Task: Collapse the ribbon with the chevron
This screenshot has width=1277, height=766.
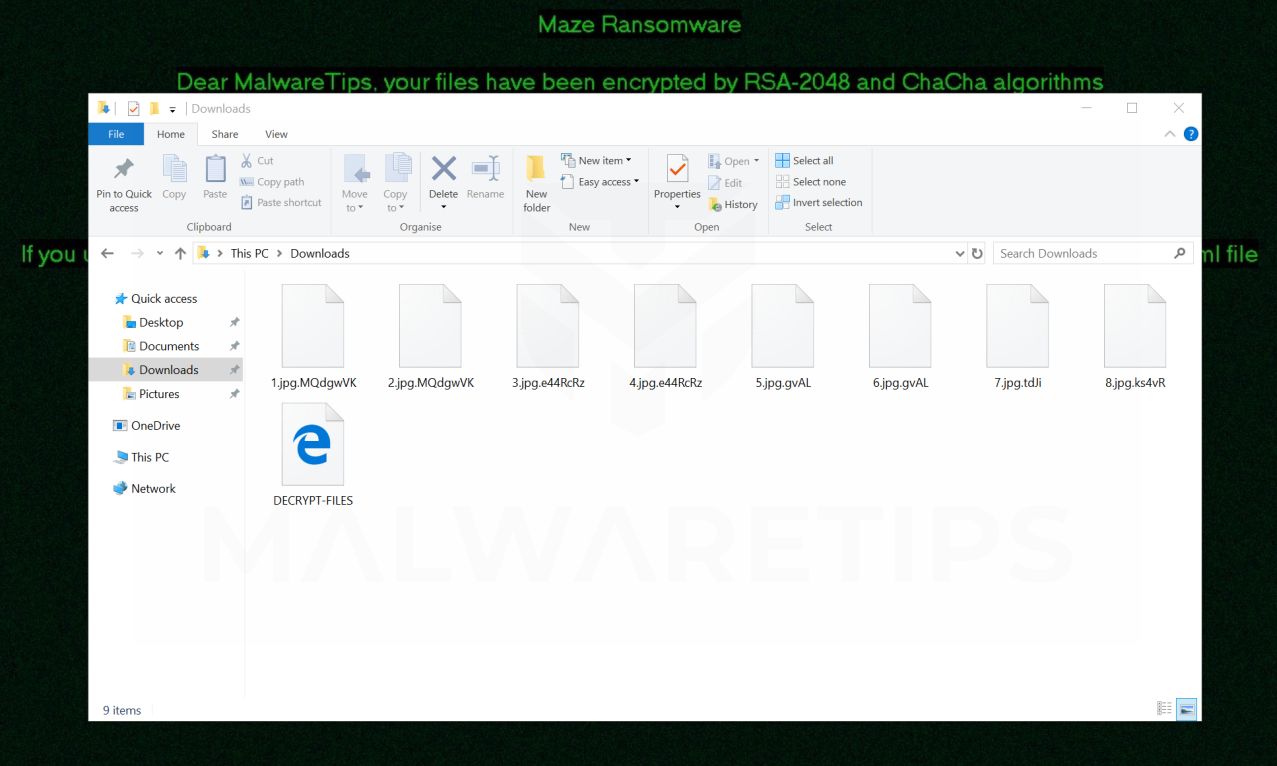Action: [x=1170, y=134]
